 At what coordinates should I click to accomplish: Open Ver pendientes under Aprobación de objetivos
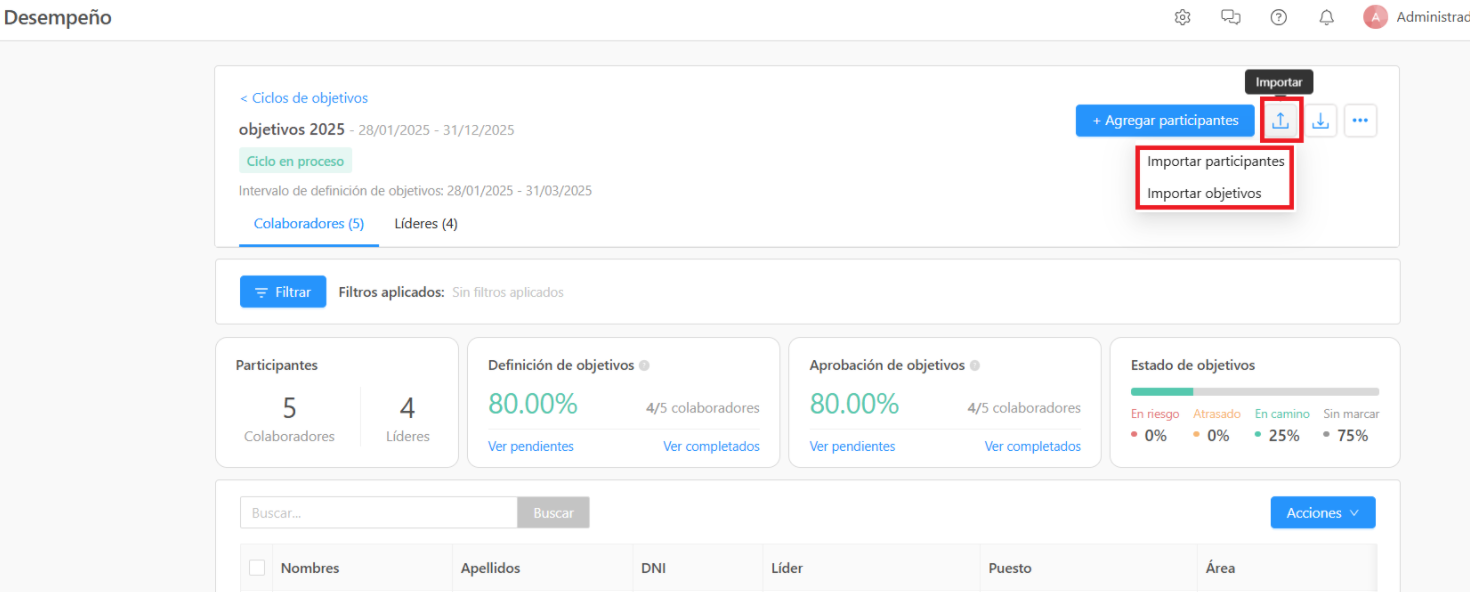click(x=852, y=447)
